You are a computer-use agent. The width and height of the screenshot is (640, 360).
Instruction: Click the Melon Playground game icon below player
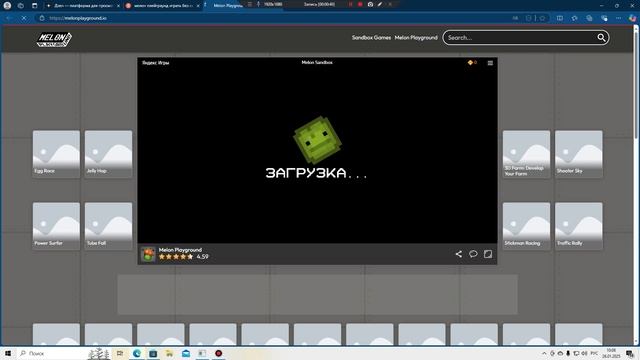coord(148,254)
